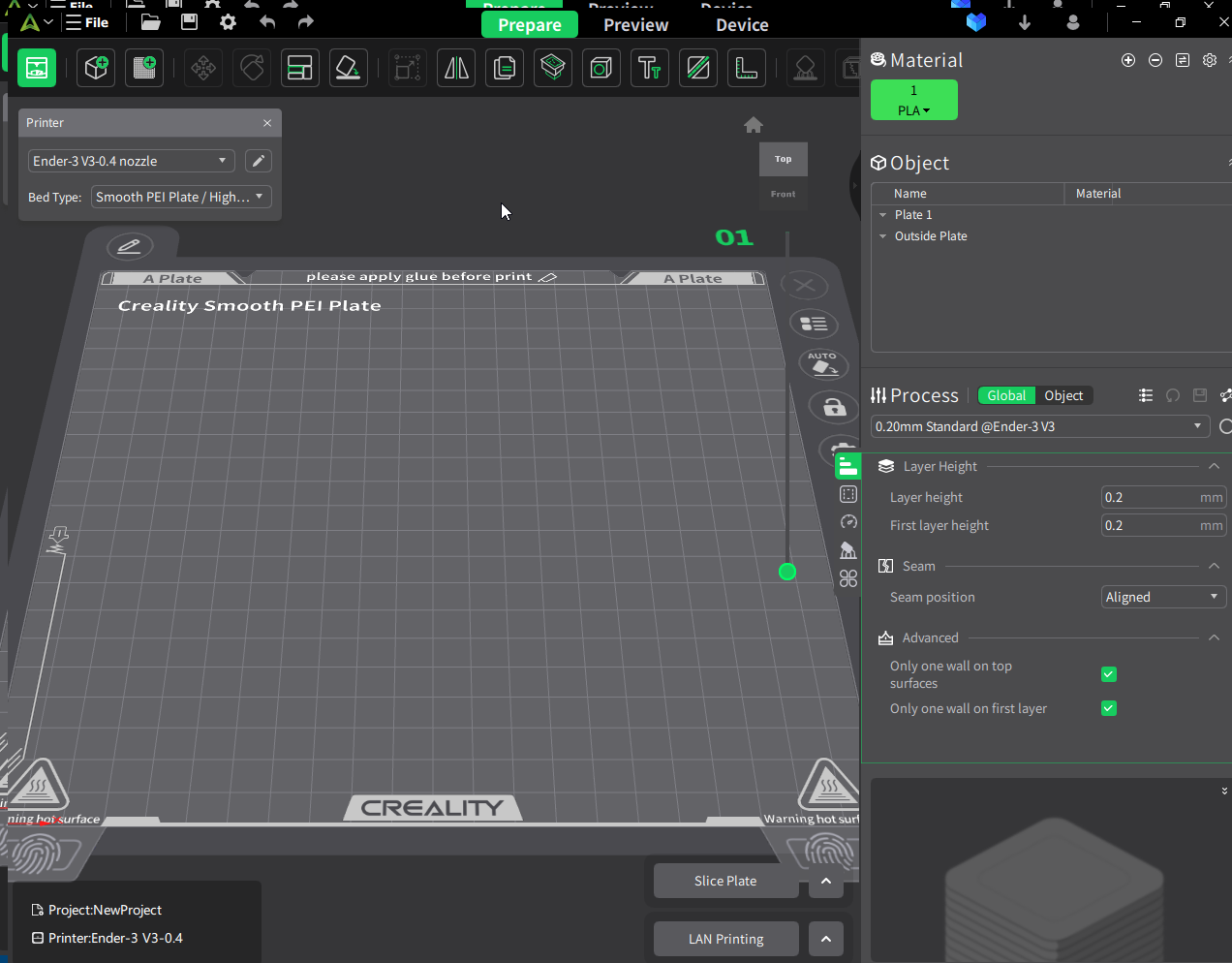
Task: Switch to the Prepare tab
Action: 530,24
